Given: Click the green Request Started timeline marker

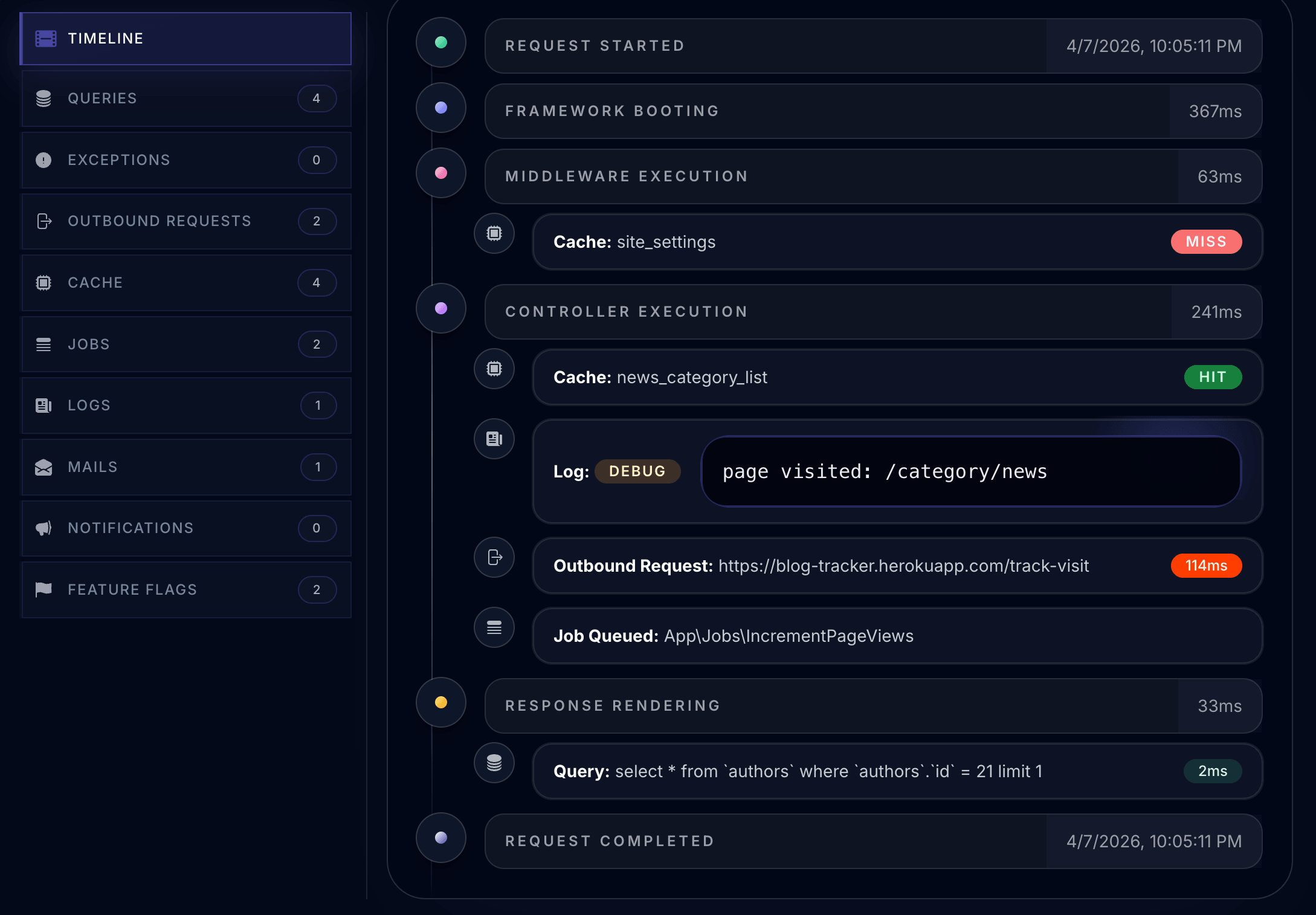Looking at the screenshot, I should 441,42.
